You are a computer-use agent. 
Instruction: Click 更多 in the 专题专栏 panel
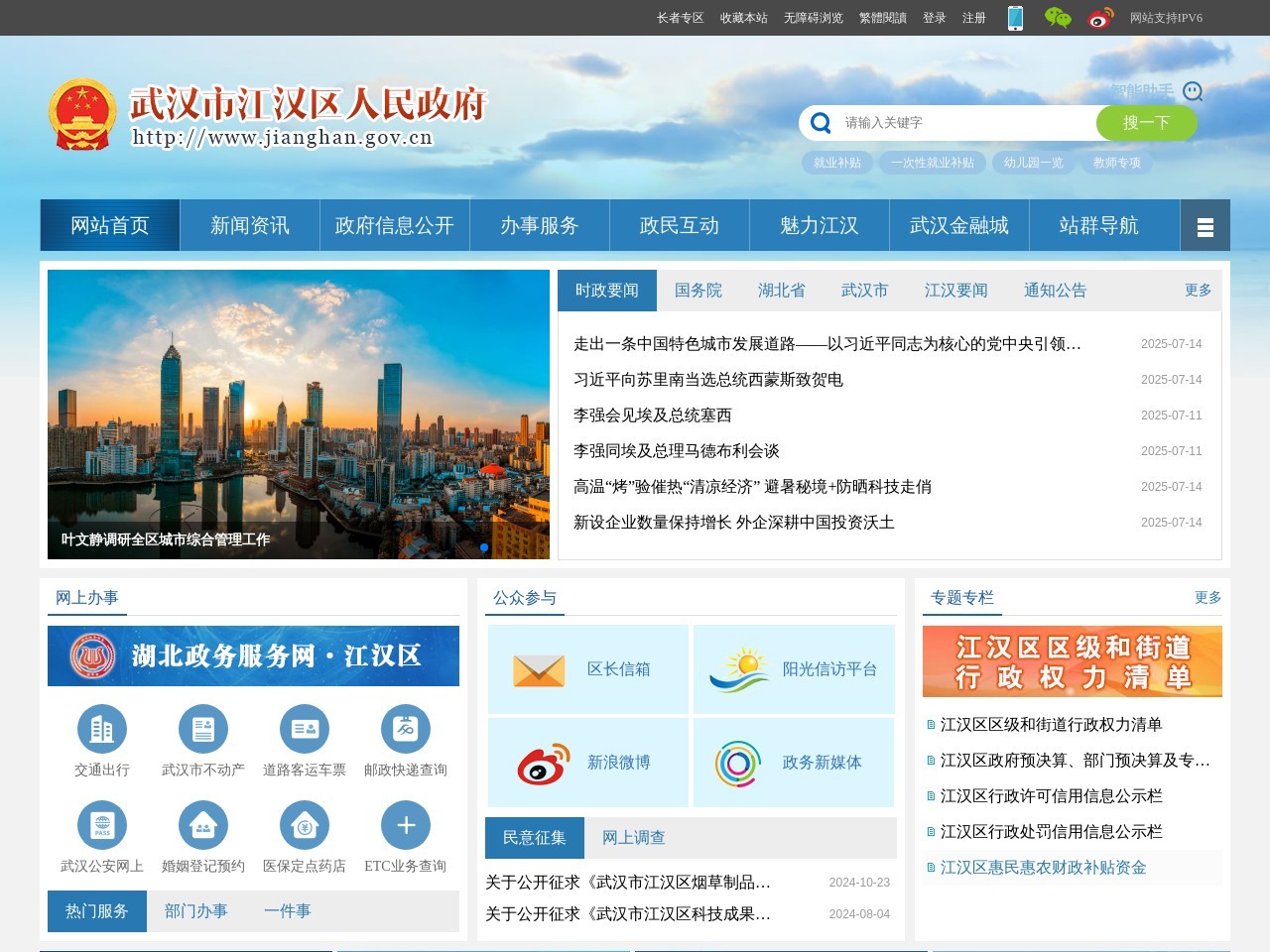point(1208,598)
